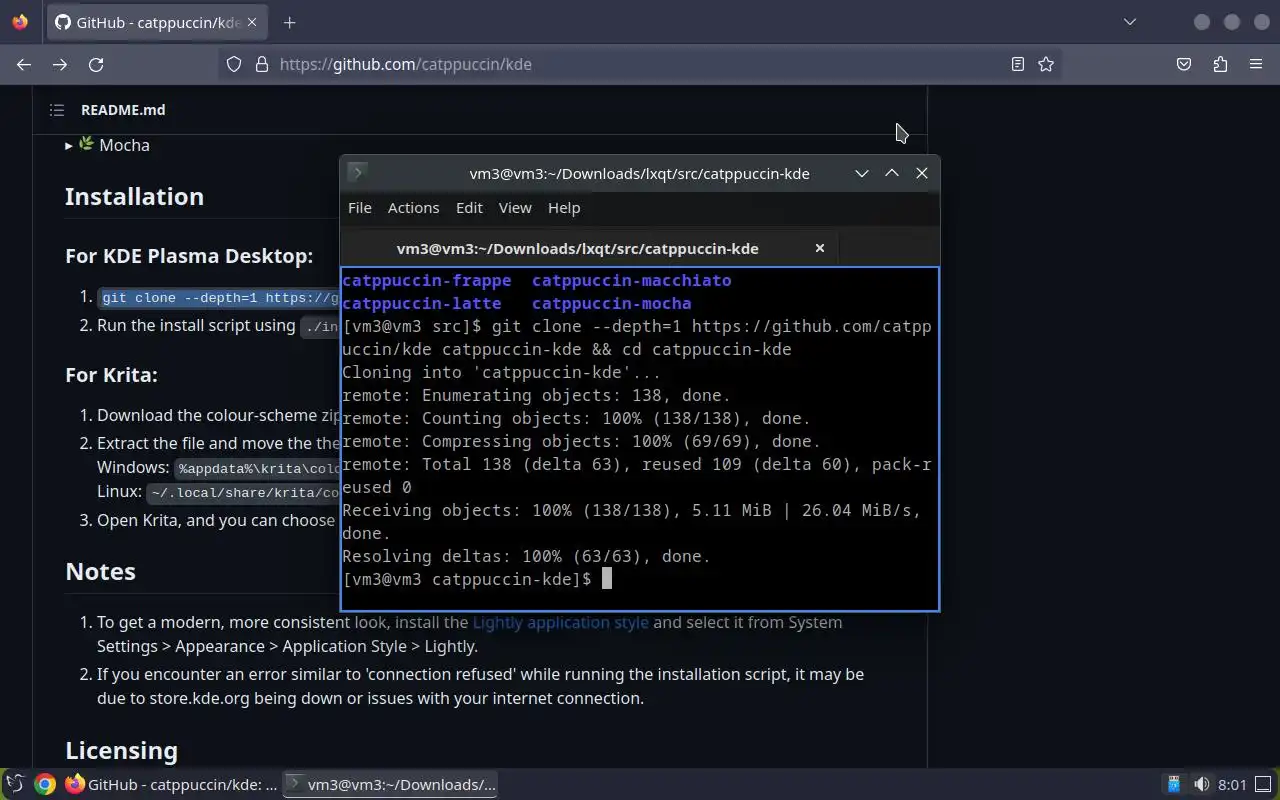This screenshot has width=1280, height=800.
Task: Click catppuccin-mocha directory name in terminal
Action: (x=611, y=303)
